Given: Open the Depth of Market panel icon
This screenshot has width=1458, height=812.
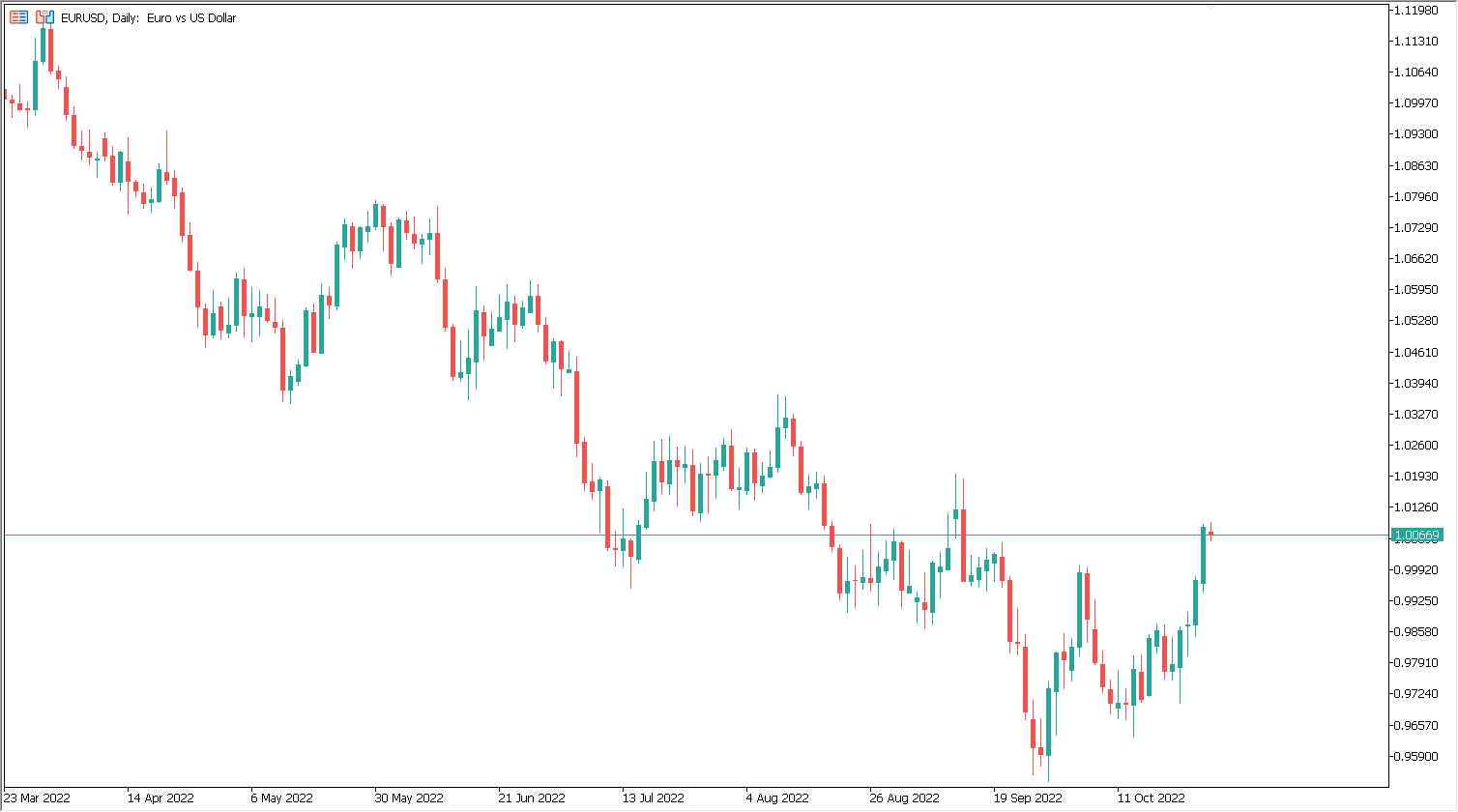Looking at the screenshot, I should 18,17.
